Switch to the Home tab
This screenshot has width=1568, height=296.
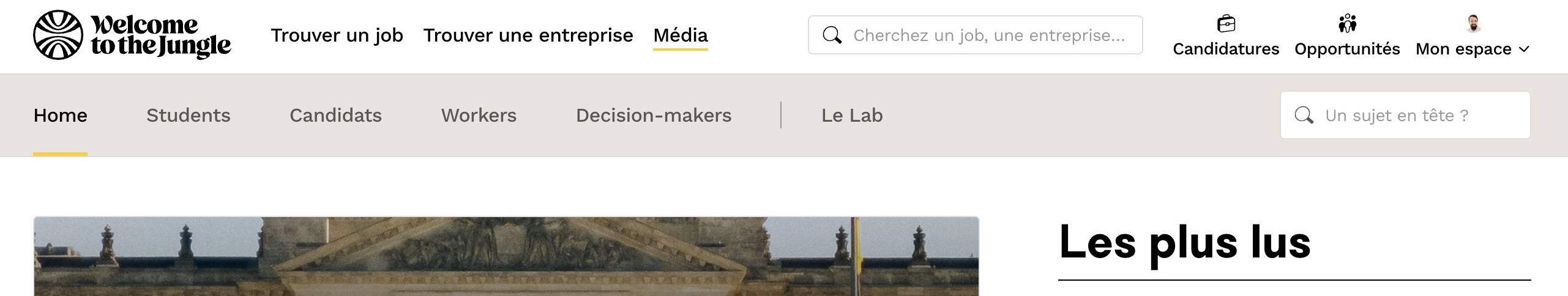pyautogui.click(x=61, y=115)
